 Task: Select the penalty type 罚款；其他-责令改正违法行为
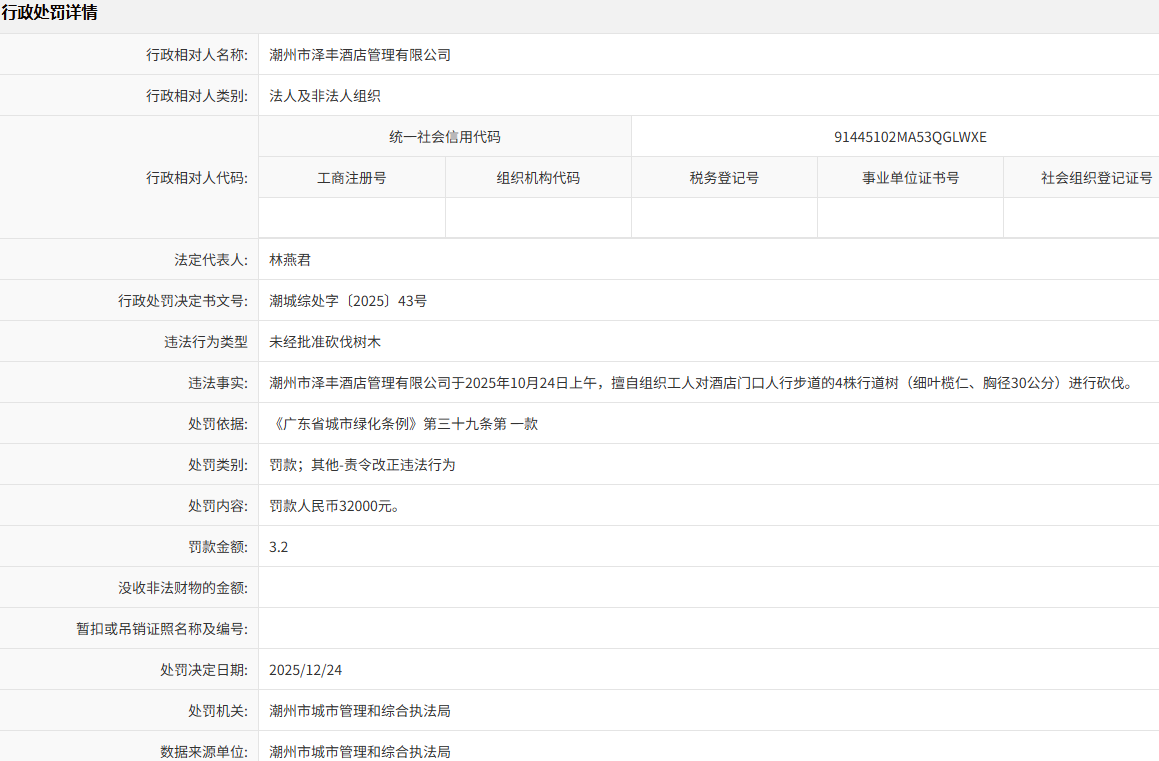coord(360,464)
